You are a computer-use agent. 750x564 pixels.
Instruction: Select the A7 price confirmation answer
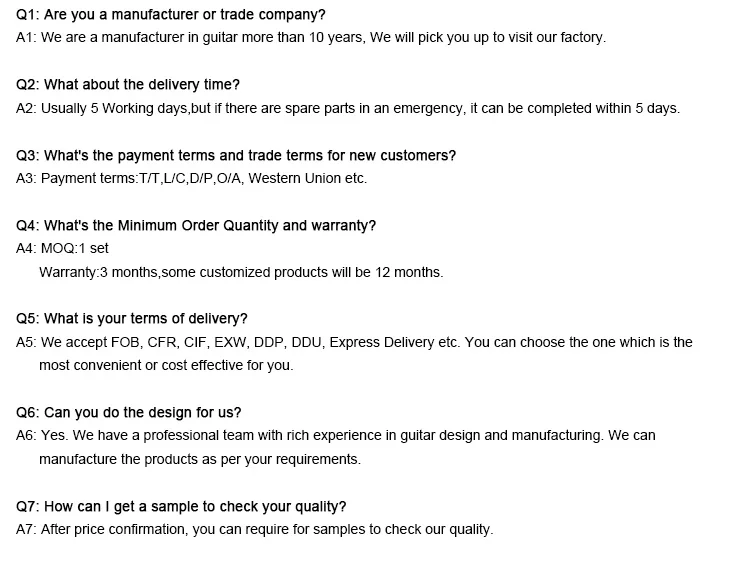pyautogui.click(x=254, y=530)
